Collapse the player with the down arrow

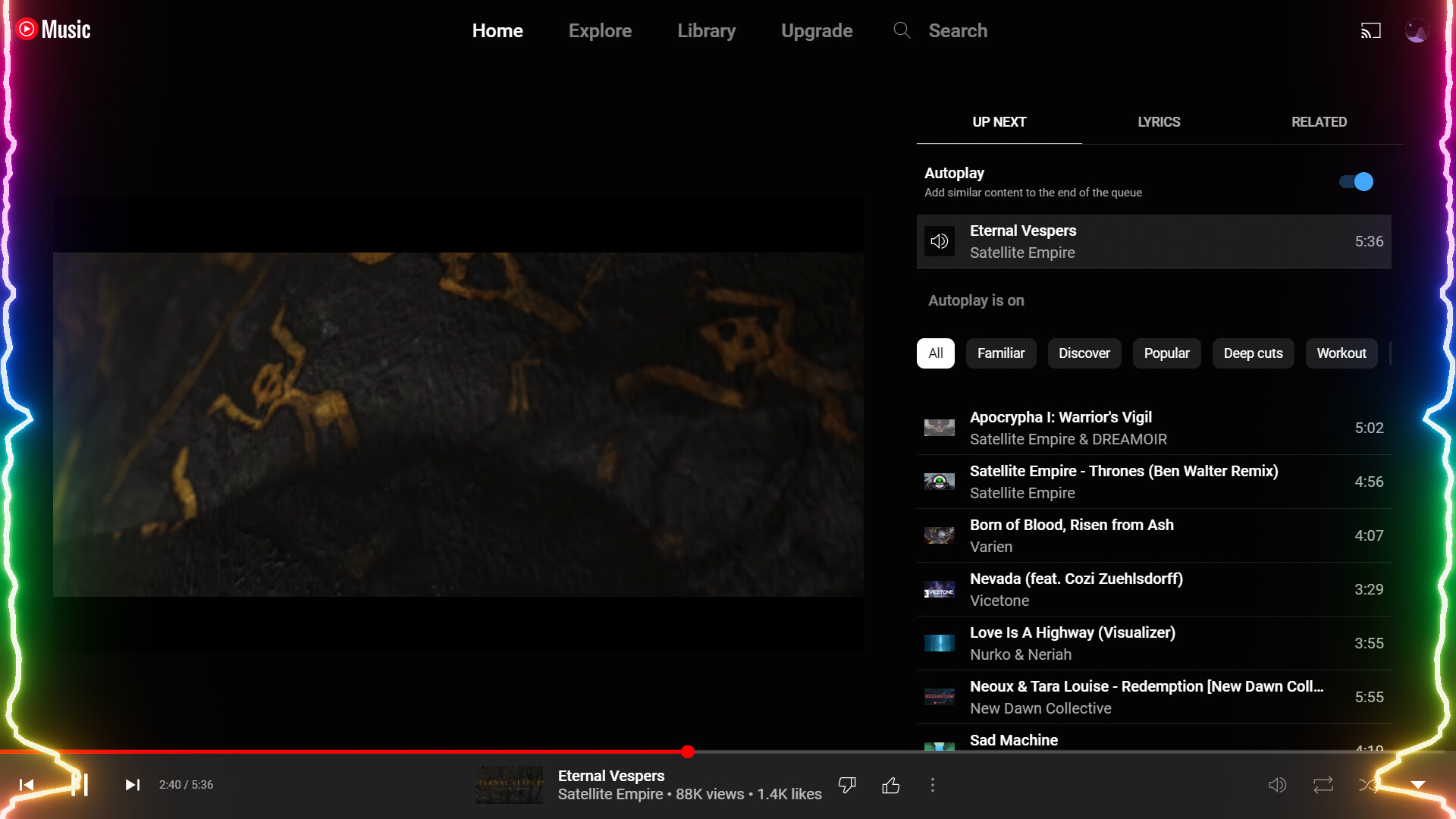(1417, 785)
